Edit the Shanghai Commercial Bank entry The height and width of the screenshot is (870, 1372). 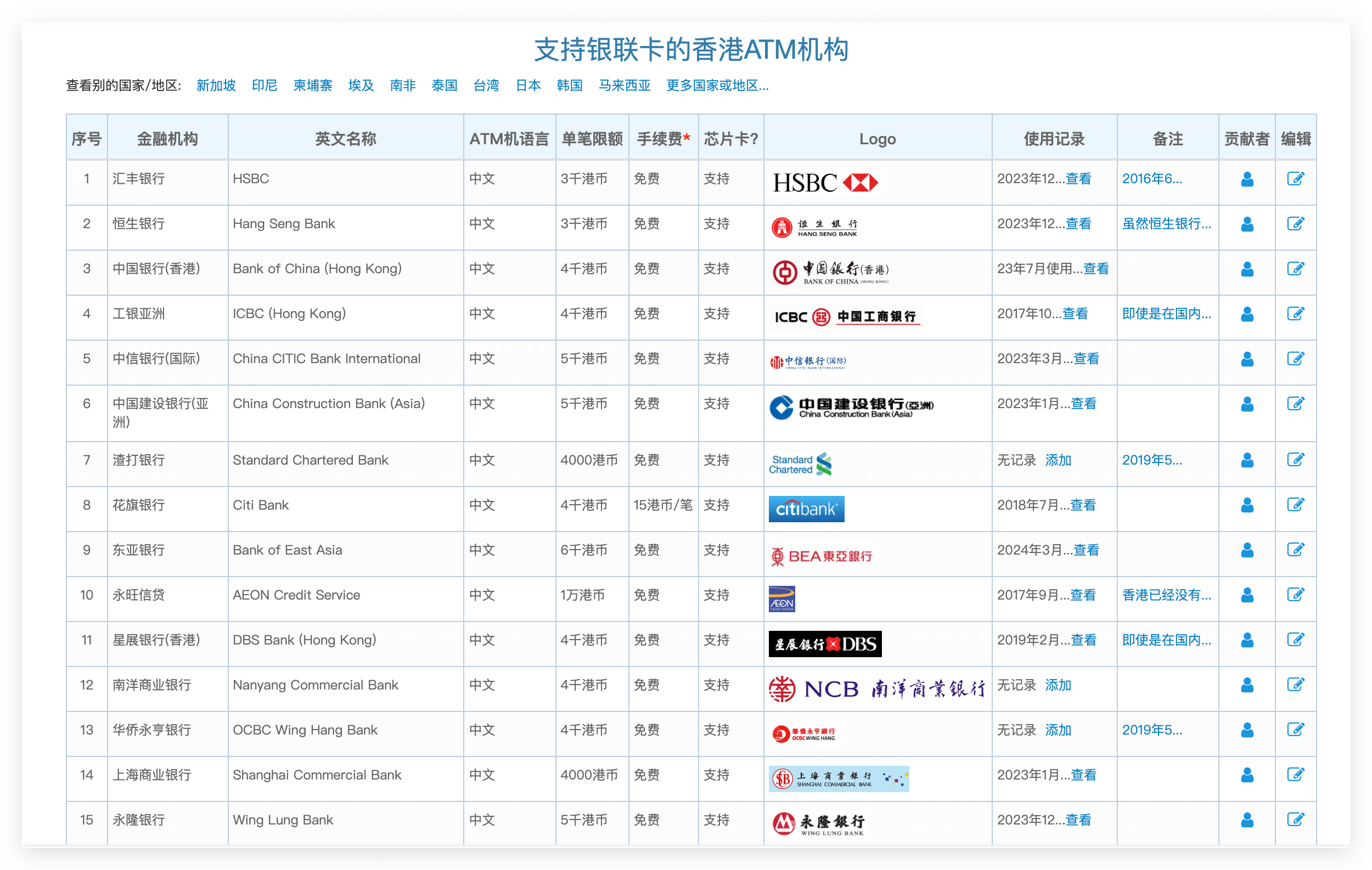click(x=1295, y=775)
